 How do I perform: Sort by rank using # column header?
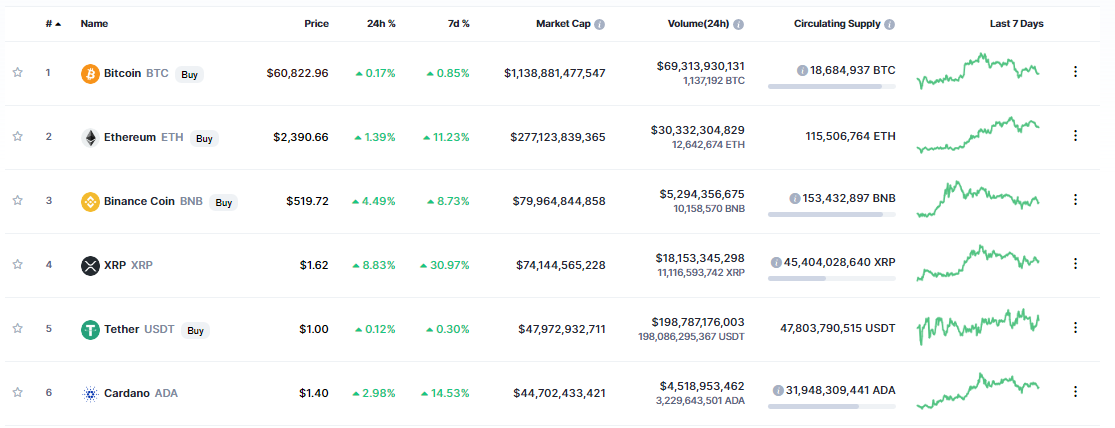pyautogui.click(x=53, y=24)
